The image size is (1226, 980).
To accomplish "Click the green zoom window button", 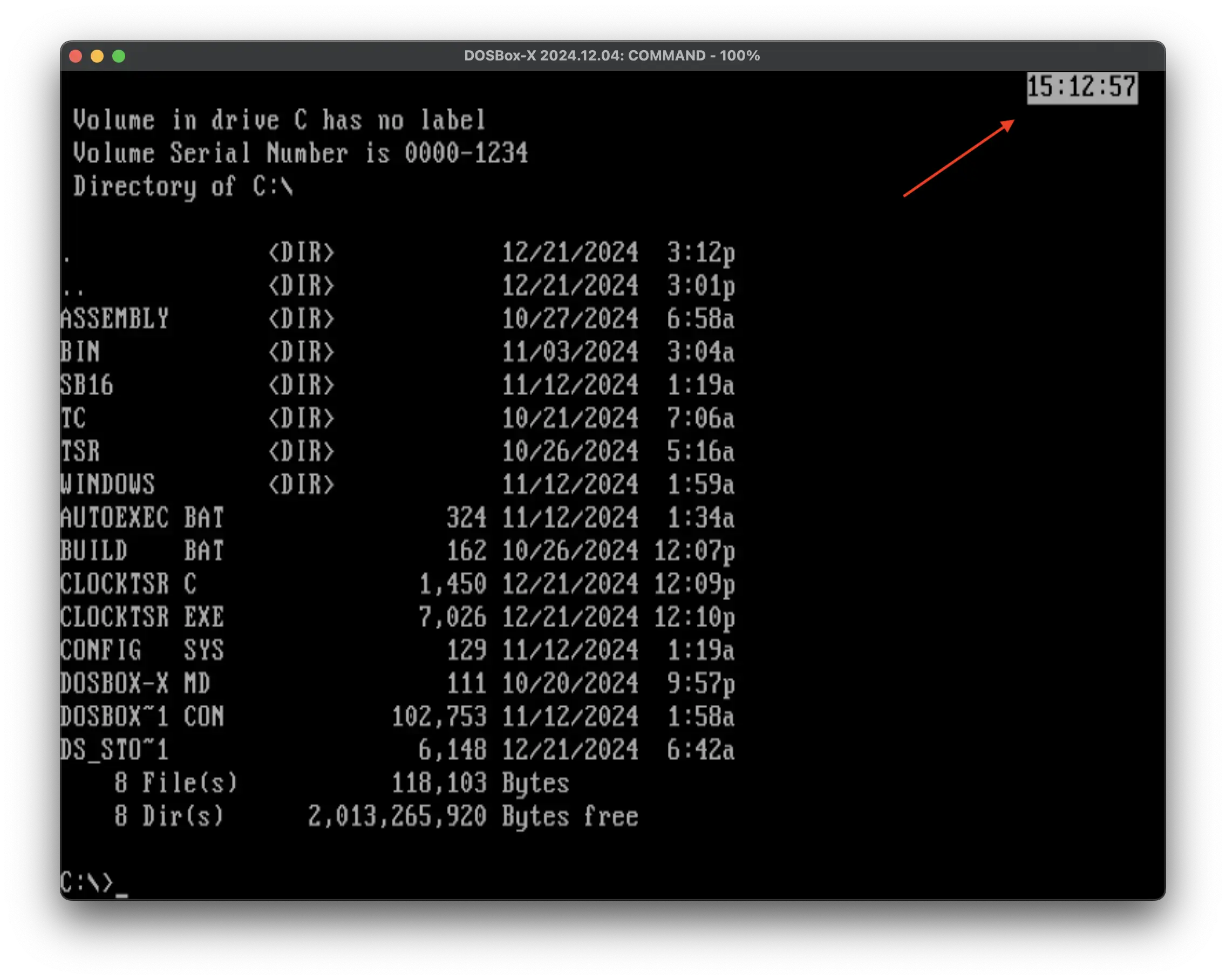I will coord(119,56).
